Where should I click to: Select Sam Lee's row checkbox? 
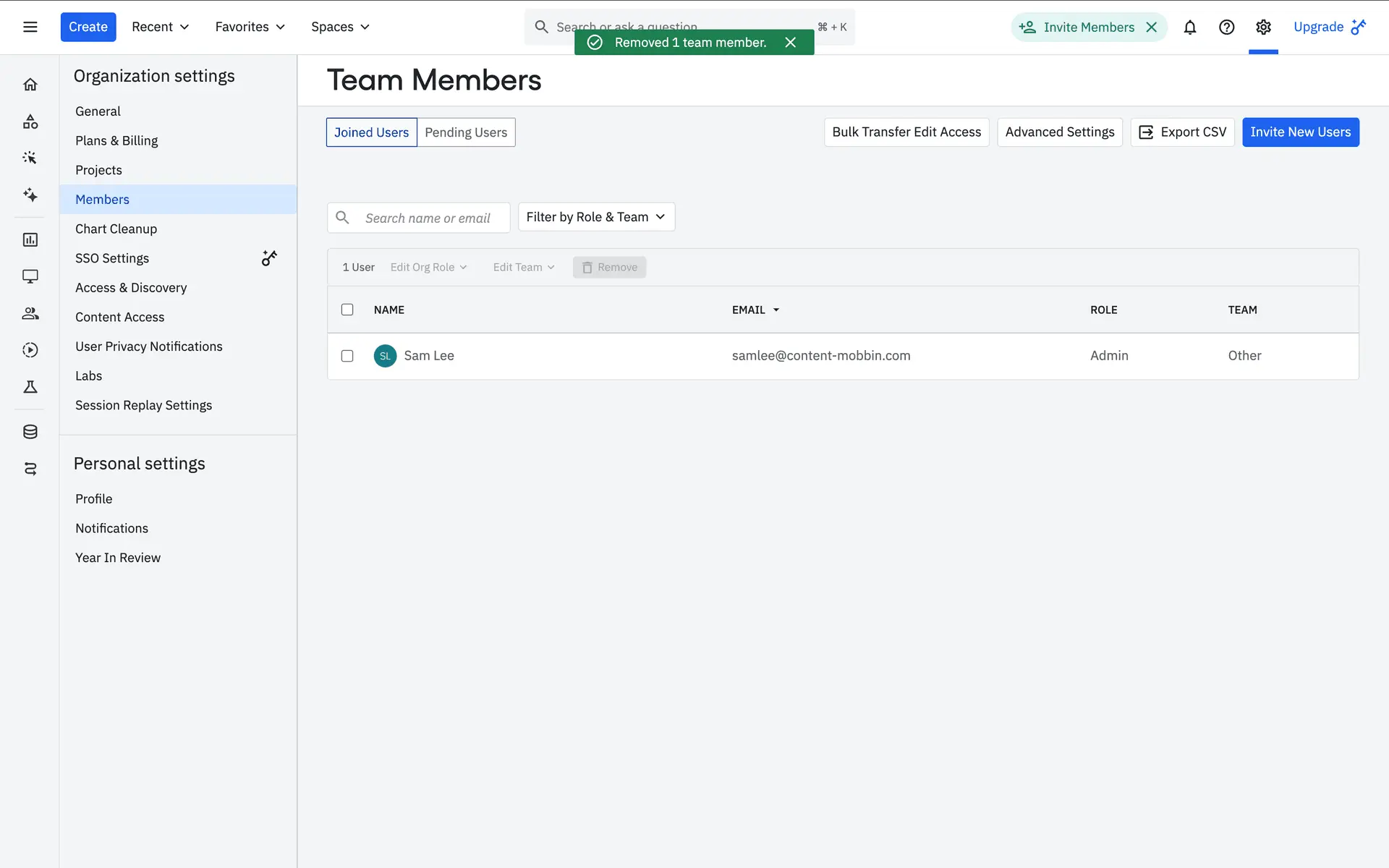(x=347, y=356)
